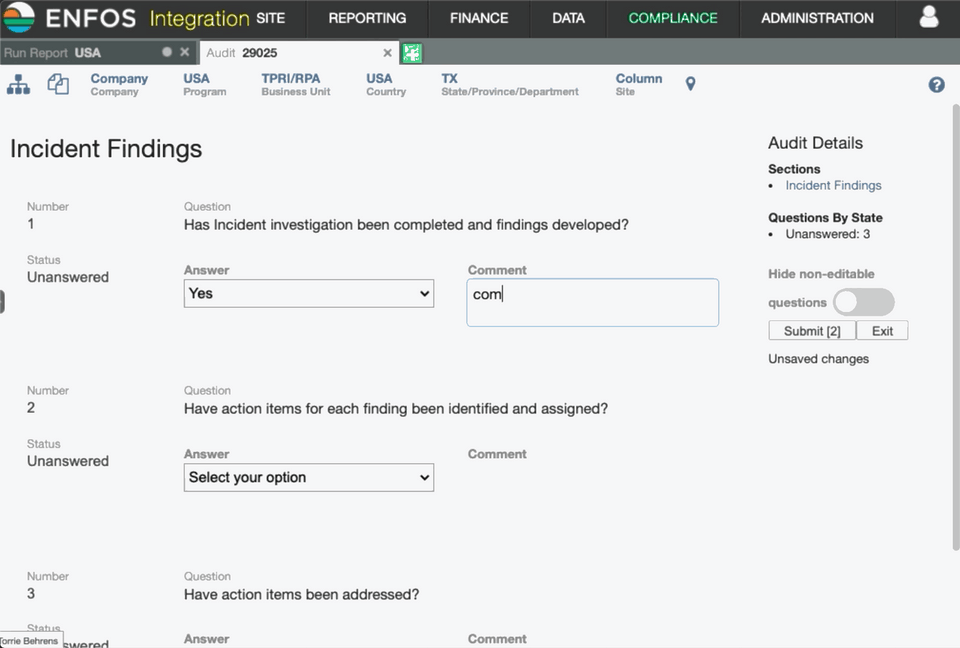Click the Exit button
The height and width of the screenshot is (648, 960).
882,331
